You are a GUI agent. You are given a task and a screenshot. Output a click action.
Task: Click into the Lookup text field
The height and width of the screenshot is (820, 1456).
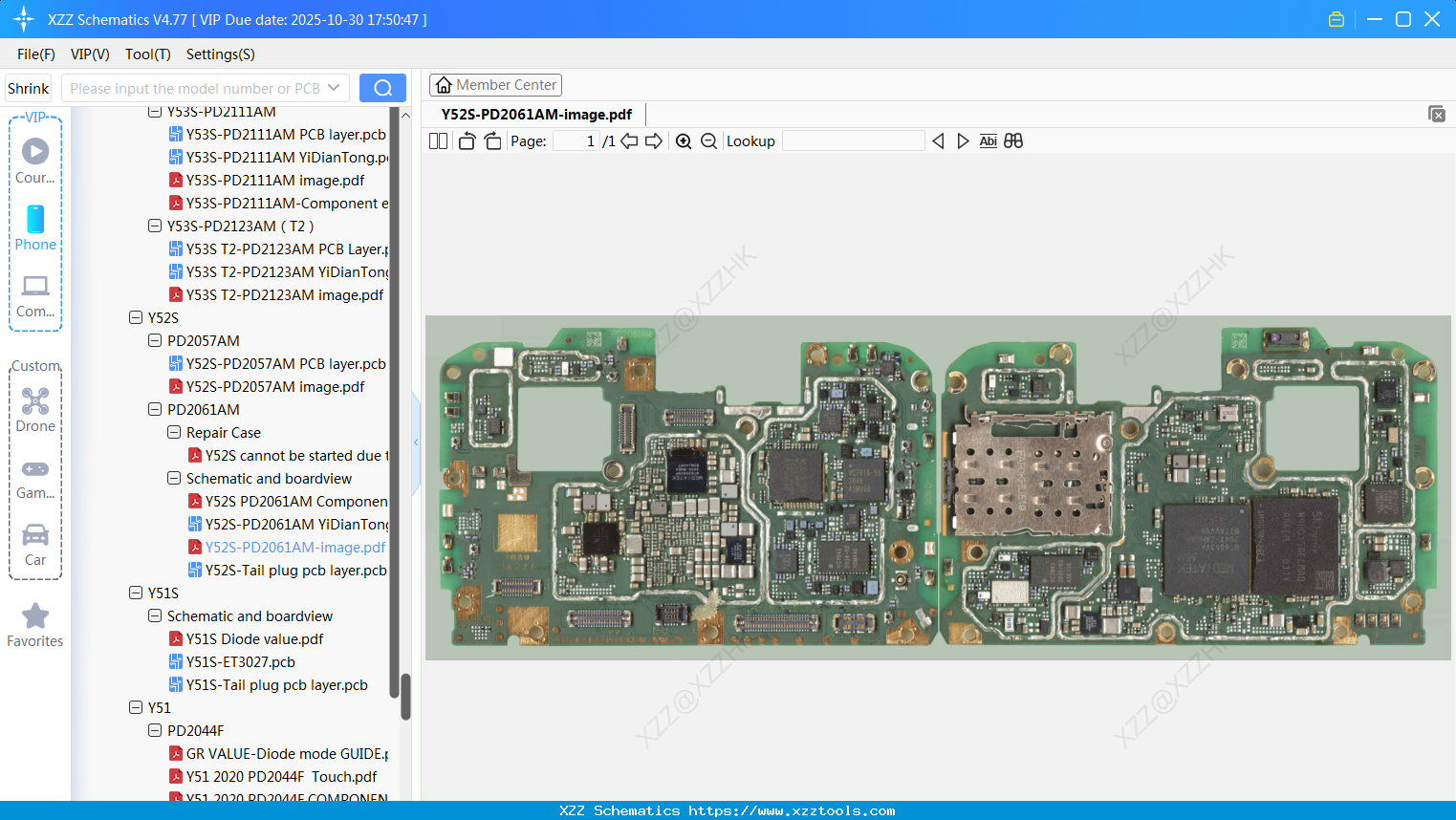pyautogui.click(x=853, y=141)
